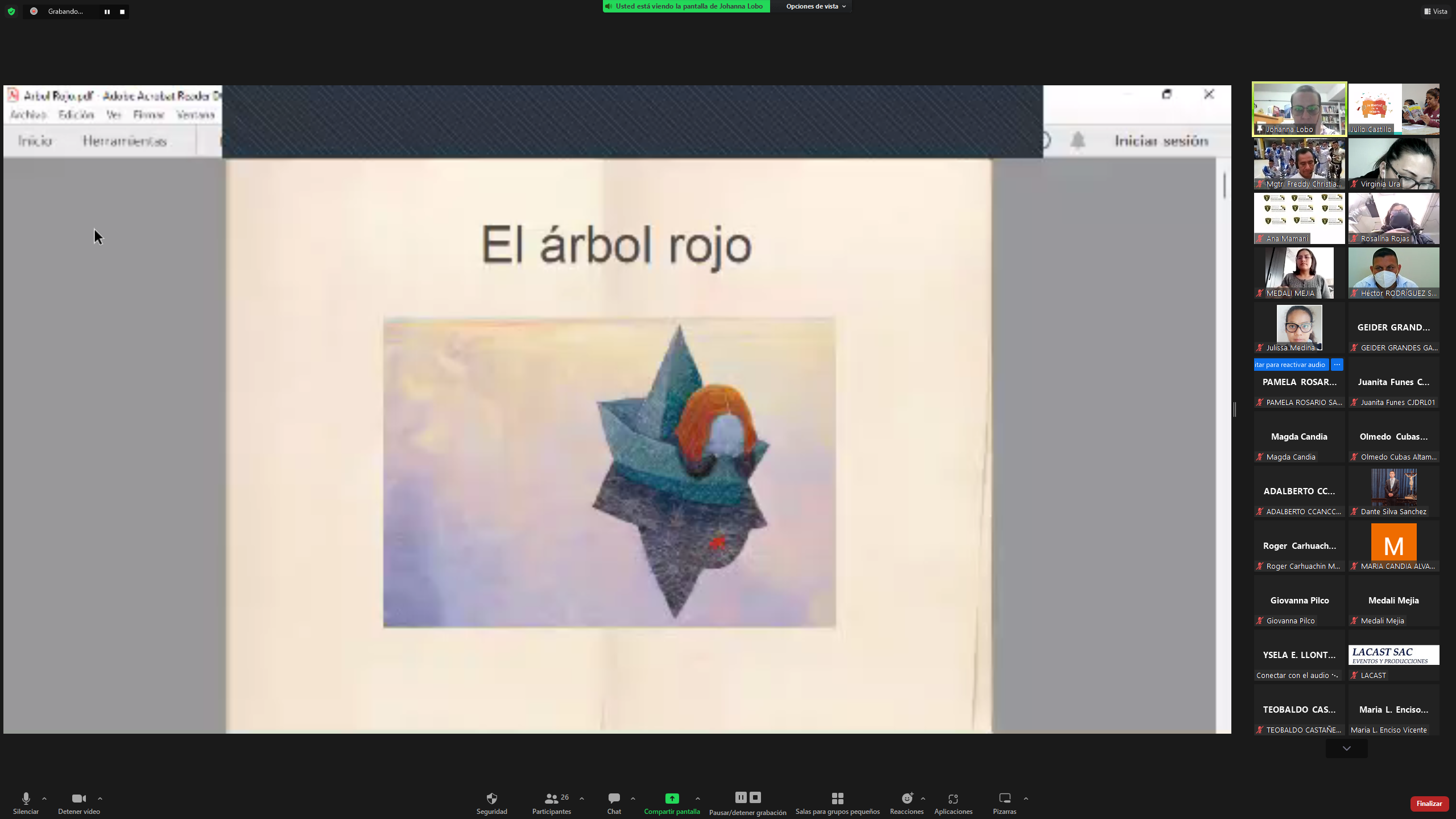Open the Seguridad shield menu

[x=491, y=803]
